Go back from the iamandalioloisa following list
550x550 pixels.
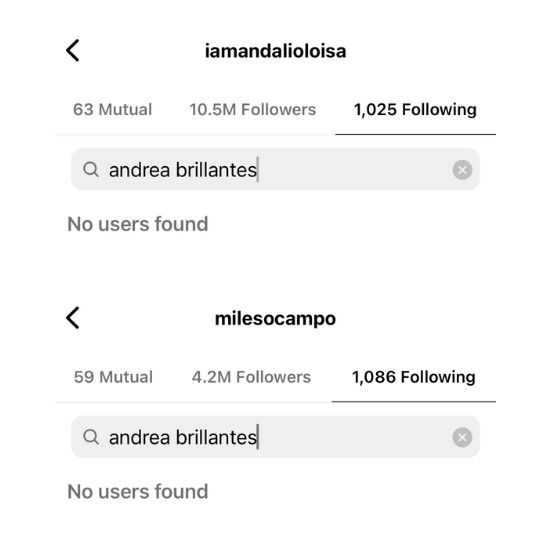tap(73, 51)
